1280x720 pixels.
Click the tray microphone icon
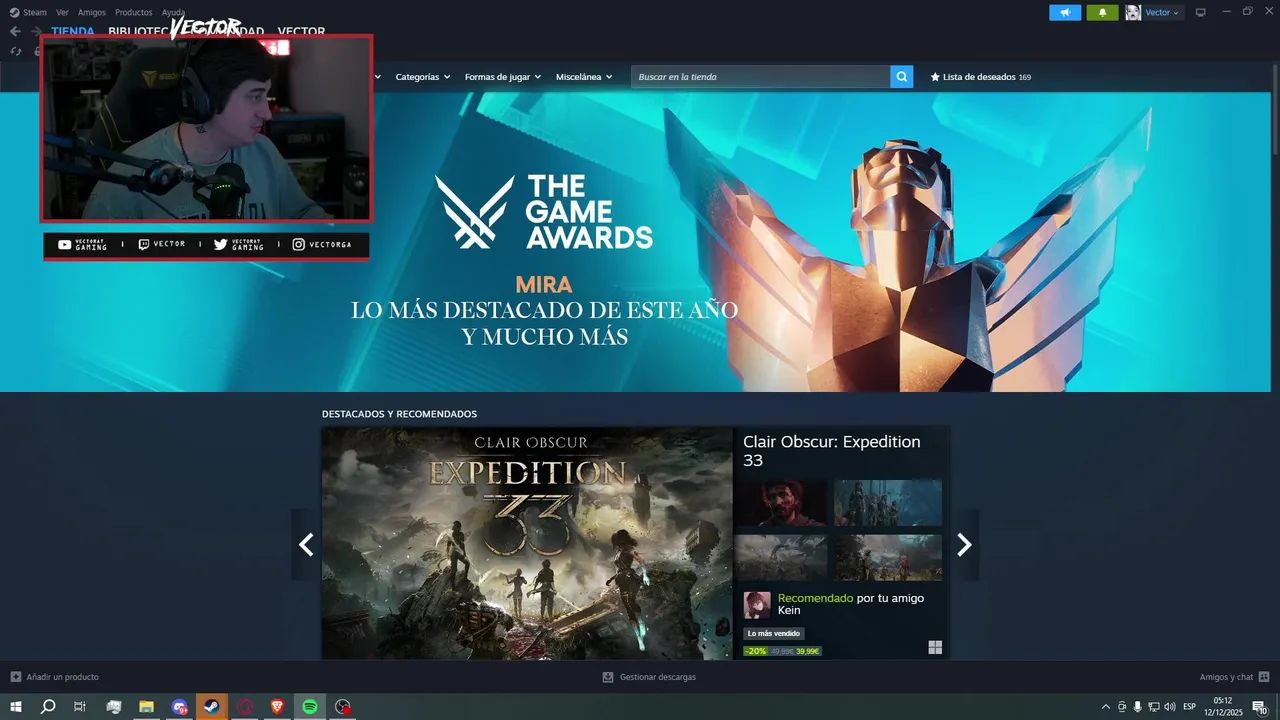[x=1137, y=707]
